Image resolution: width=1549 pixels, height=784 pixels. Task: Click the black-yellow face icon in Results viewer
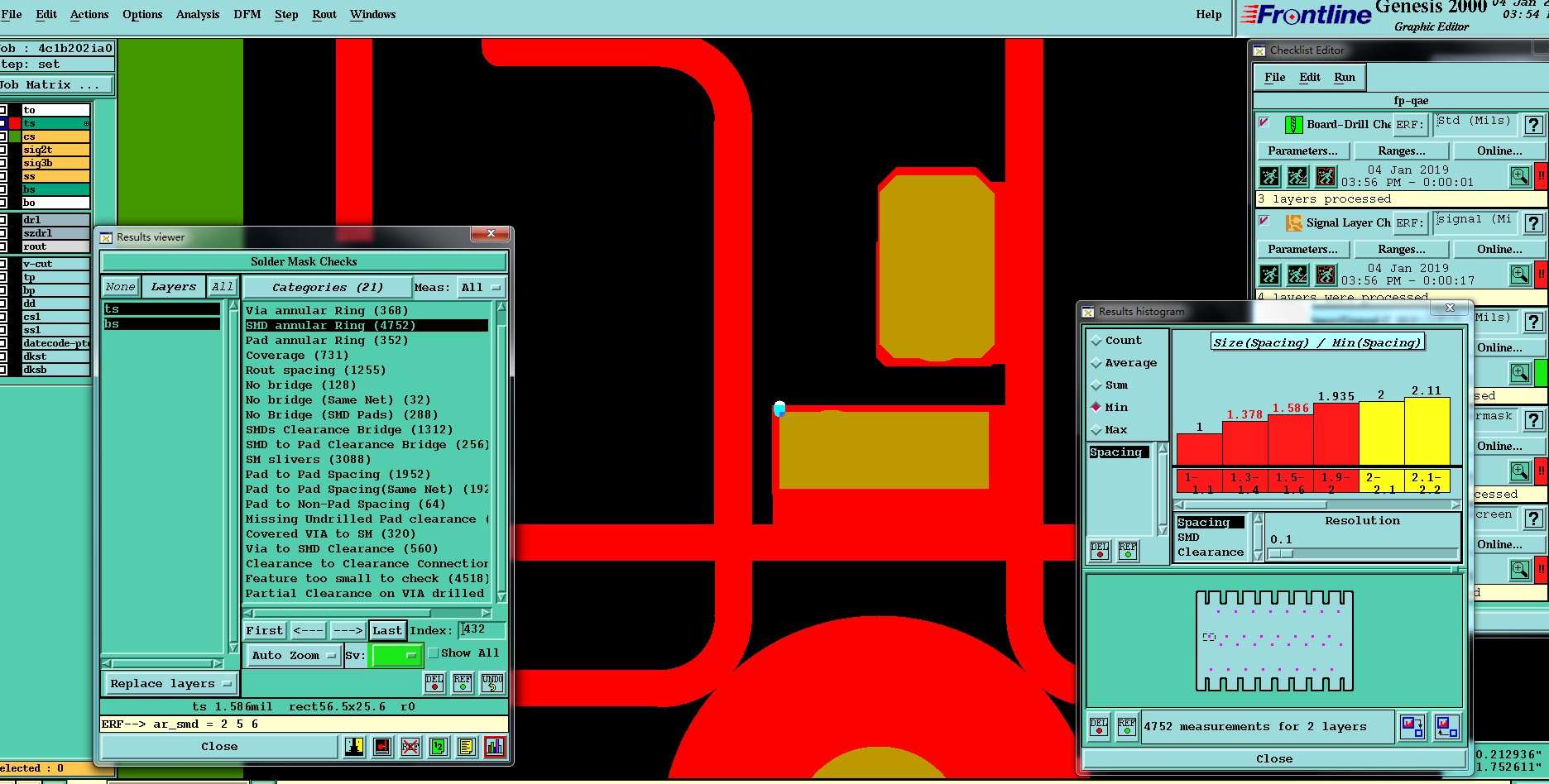pos(354,747)
